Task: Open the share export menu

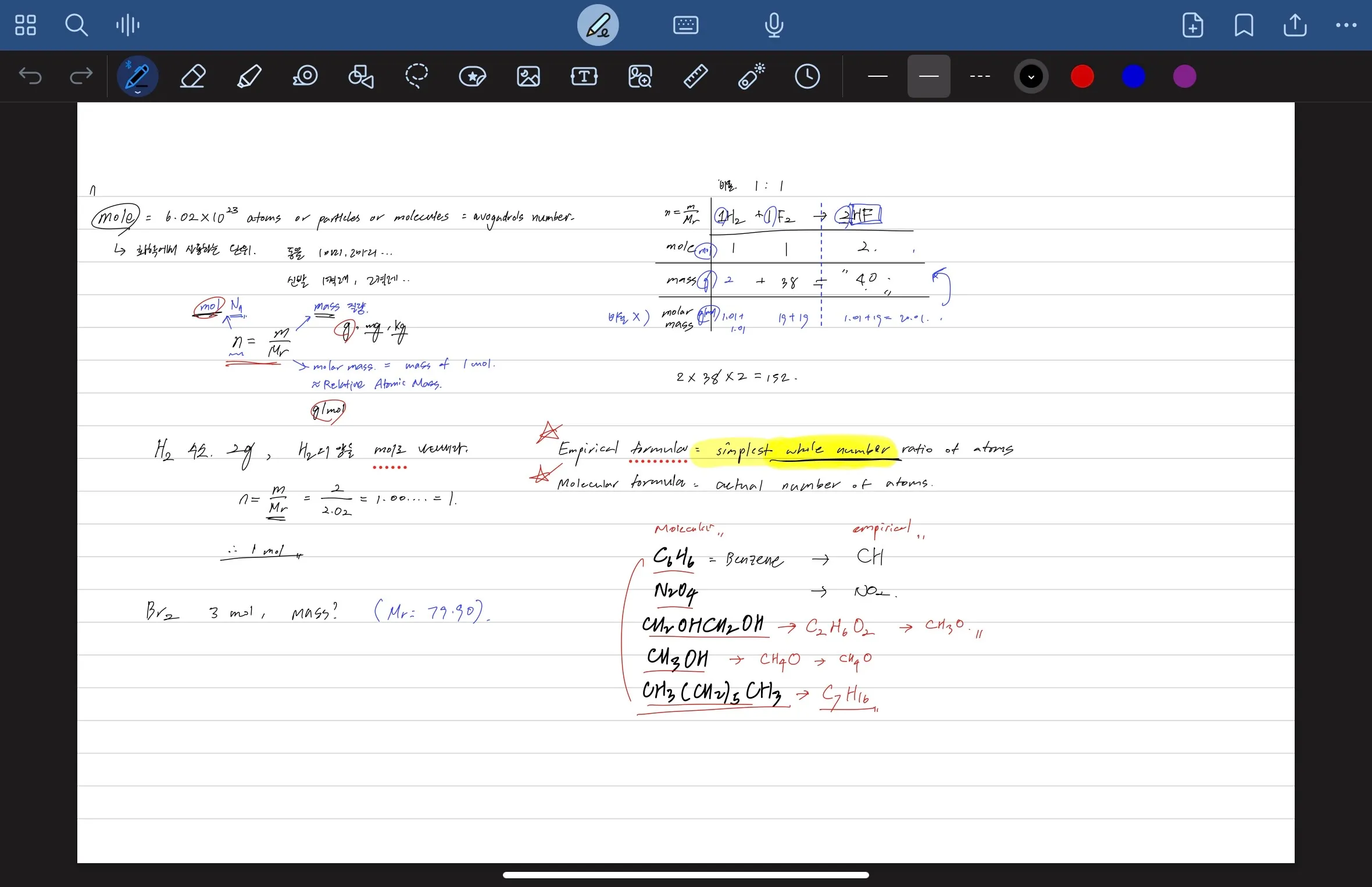Action: click(1295, 25)
